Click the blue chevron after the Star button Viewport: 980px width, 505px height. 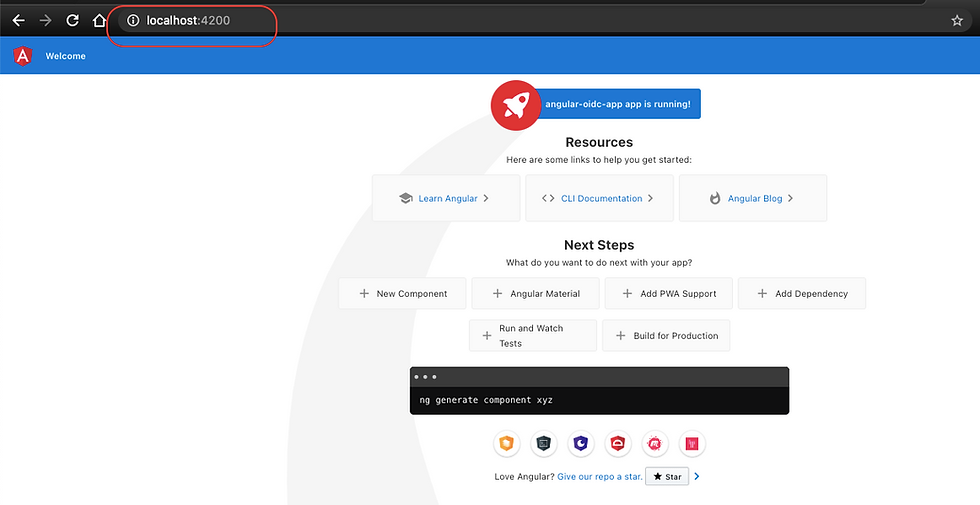697,476
